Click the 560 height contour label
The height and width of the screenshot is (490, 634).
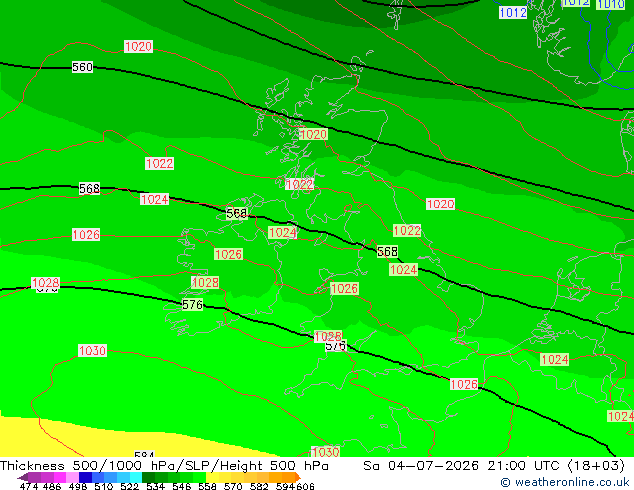click(x=82, y=67)
